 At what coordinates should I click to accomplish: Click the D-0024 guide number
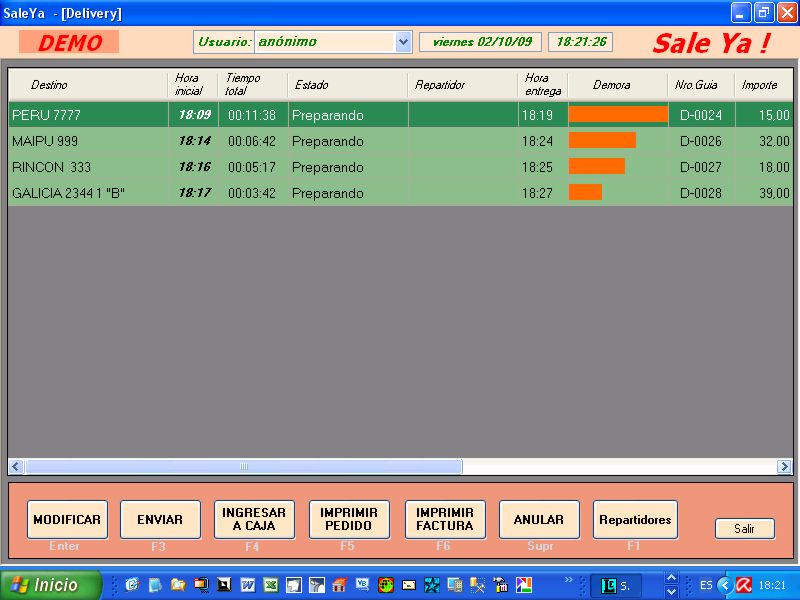click(701, 115)
